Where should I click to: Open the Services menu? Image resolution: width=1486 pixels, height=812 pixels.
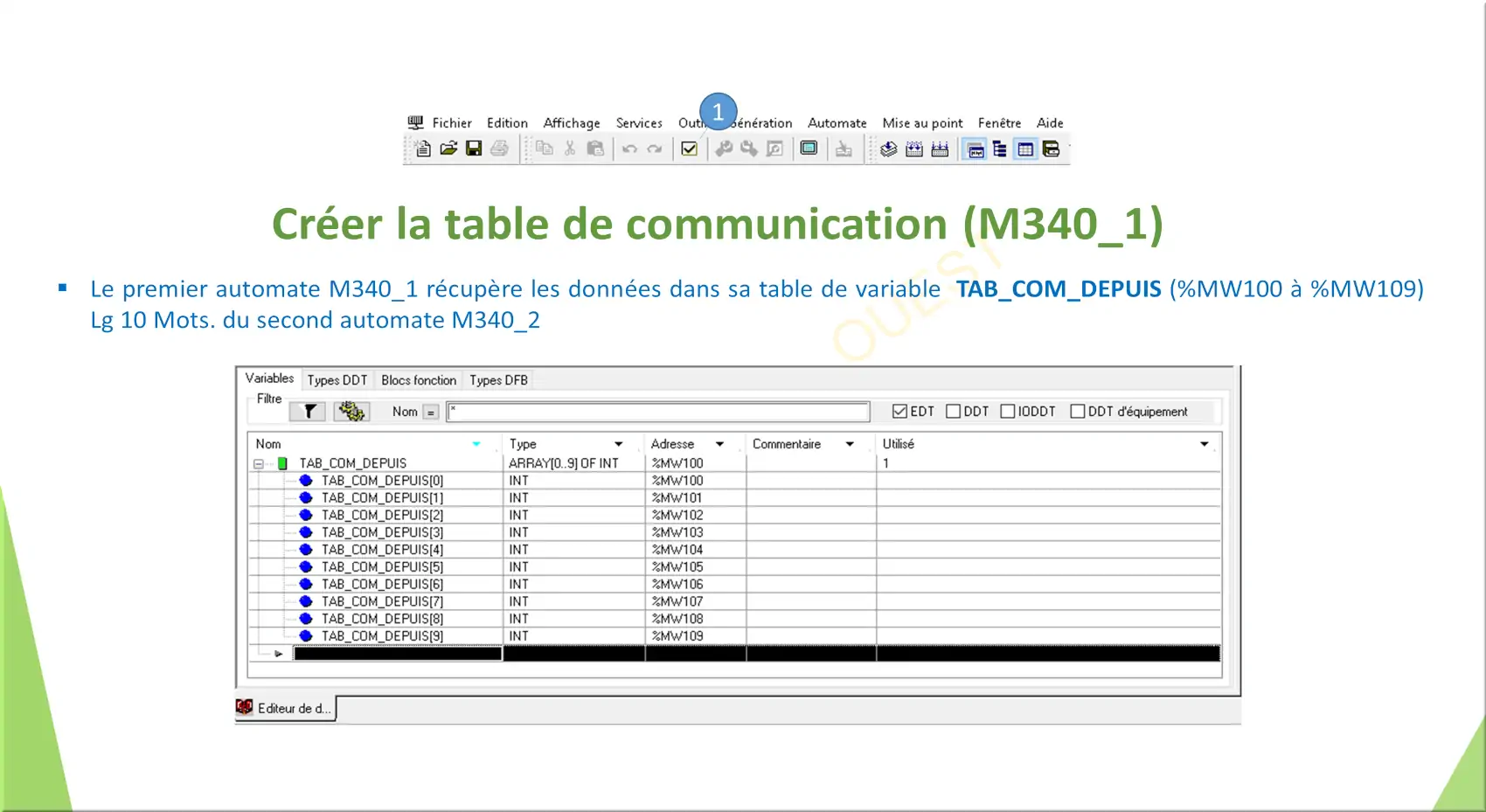pos(639,123)
